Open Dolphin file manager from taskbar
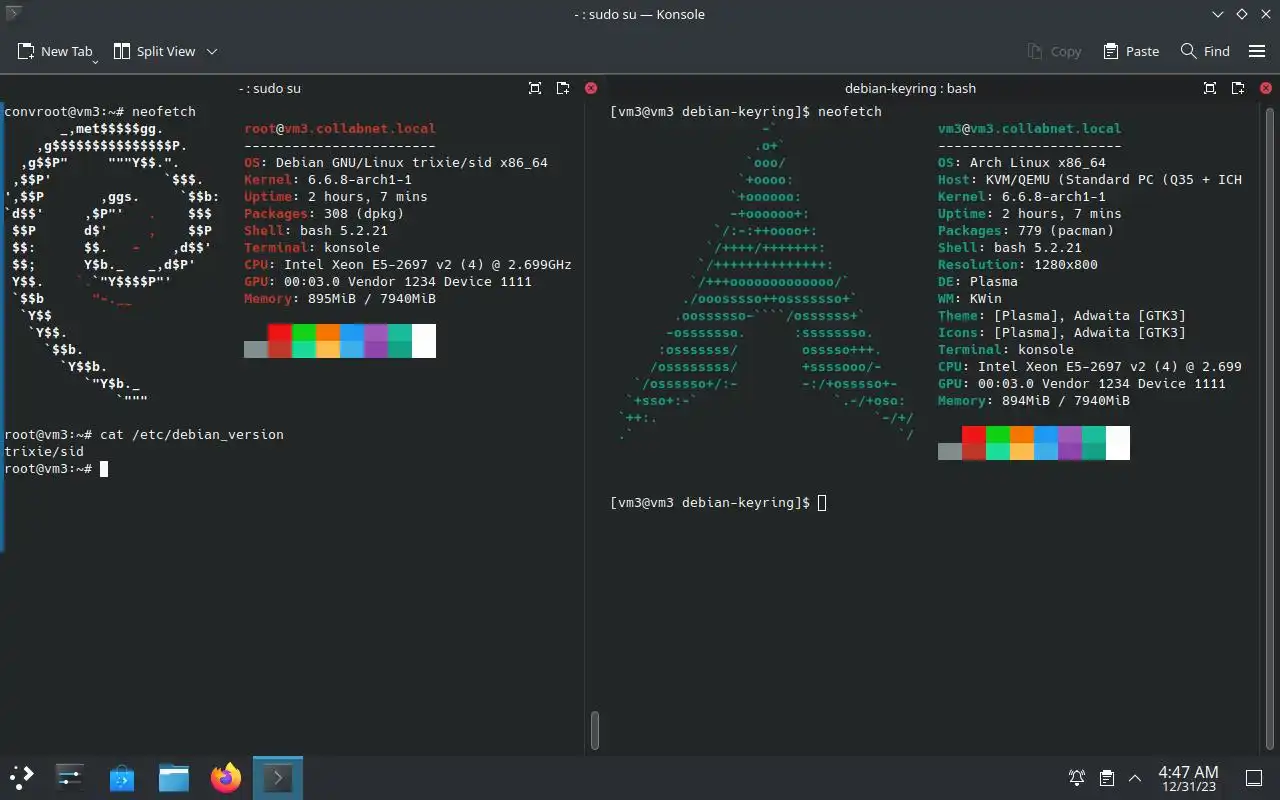Viewport: 1280px width, 800px height. 174,777
